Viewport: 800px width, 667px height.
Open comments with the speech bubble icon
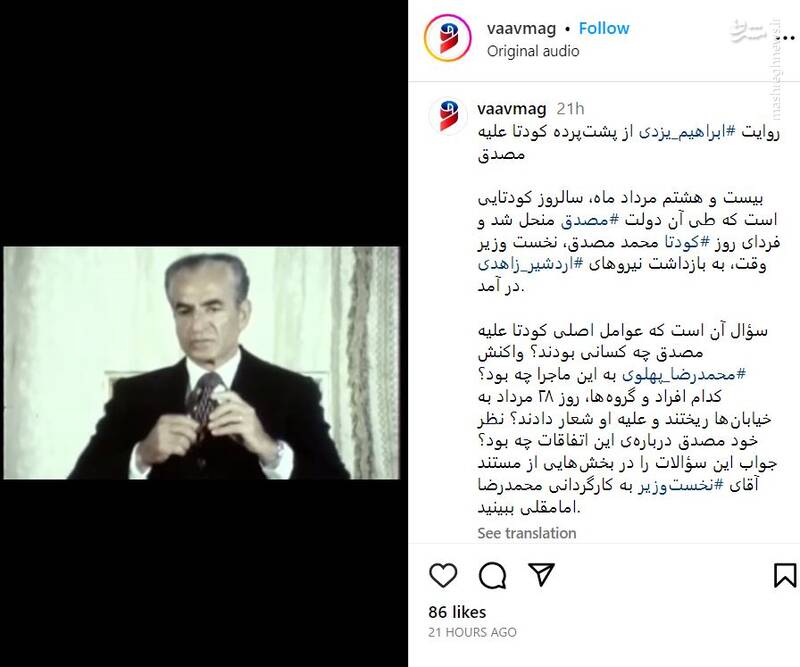[x=492, y=576]
